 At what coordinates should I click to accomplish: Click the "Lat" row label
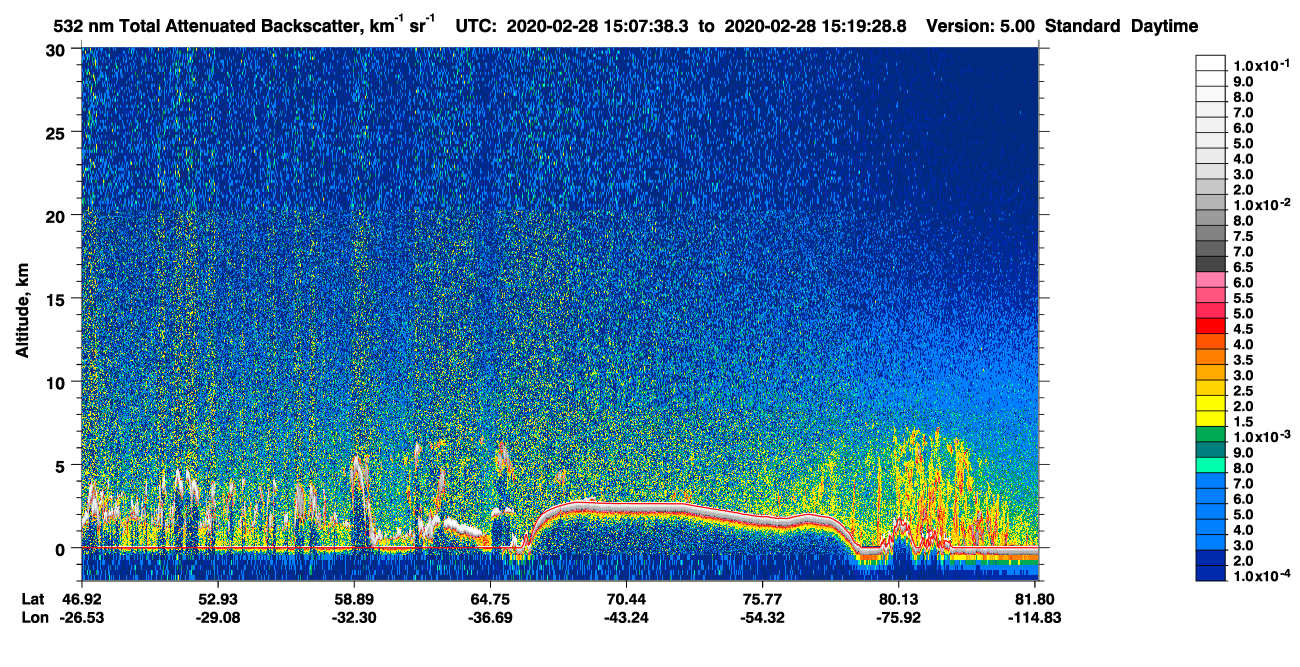point(33,598)
